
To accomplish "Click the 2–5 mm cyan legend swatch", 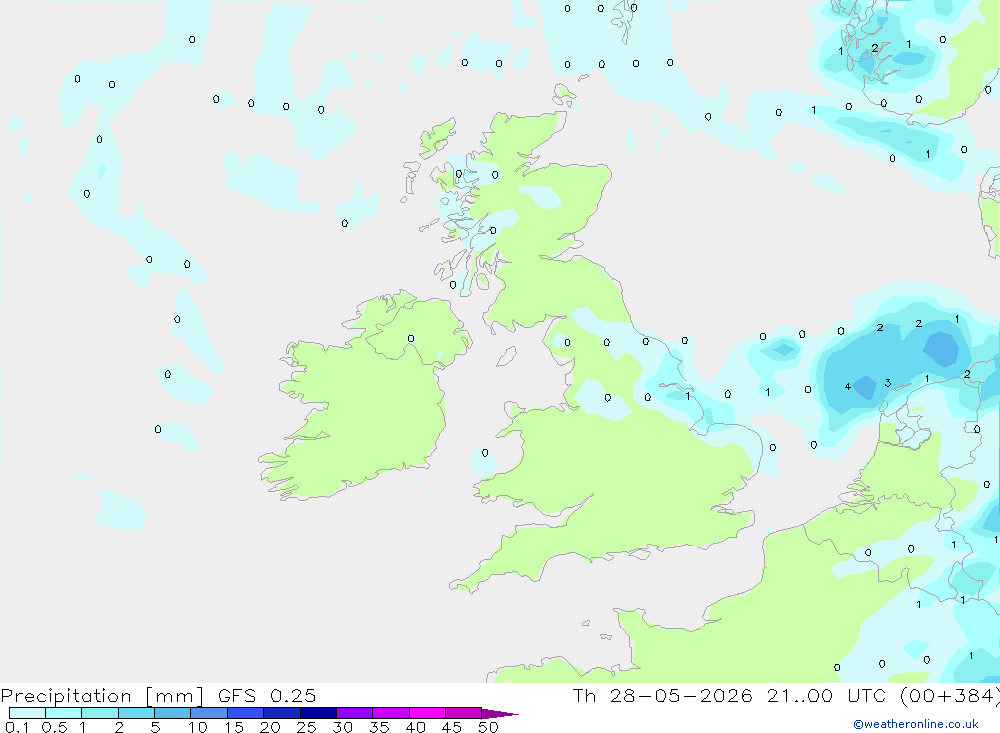I will pyautogui.click(x=136, y=713).
